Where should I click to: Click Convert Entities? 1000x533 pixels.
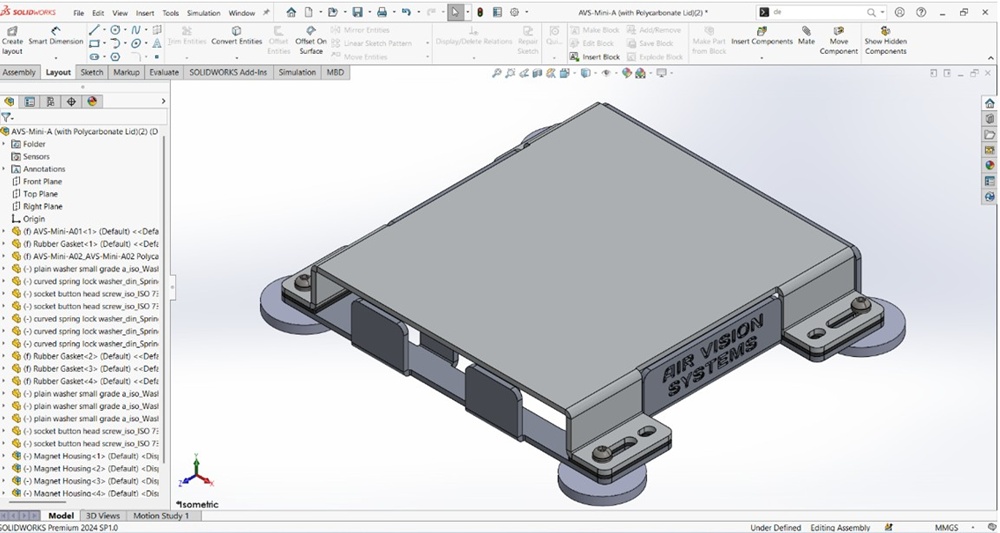[237, 36]
